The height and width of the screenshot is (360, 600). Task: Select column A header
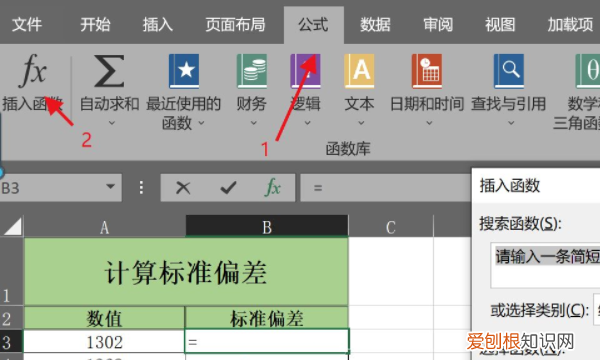click(105, 227)
